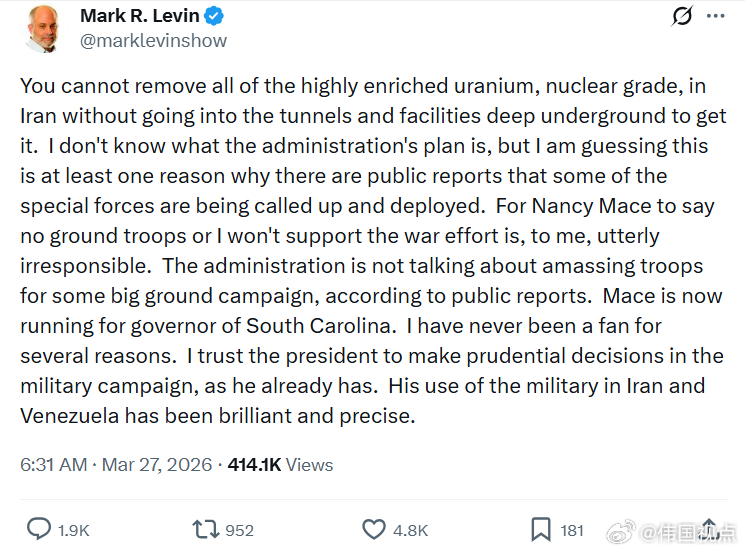745x552 pixels.
Task: Click the 952 reposts count
Action: (x=239, y=530)
